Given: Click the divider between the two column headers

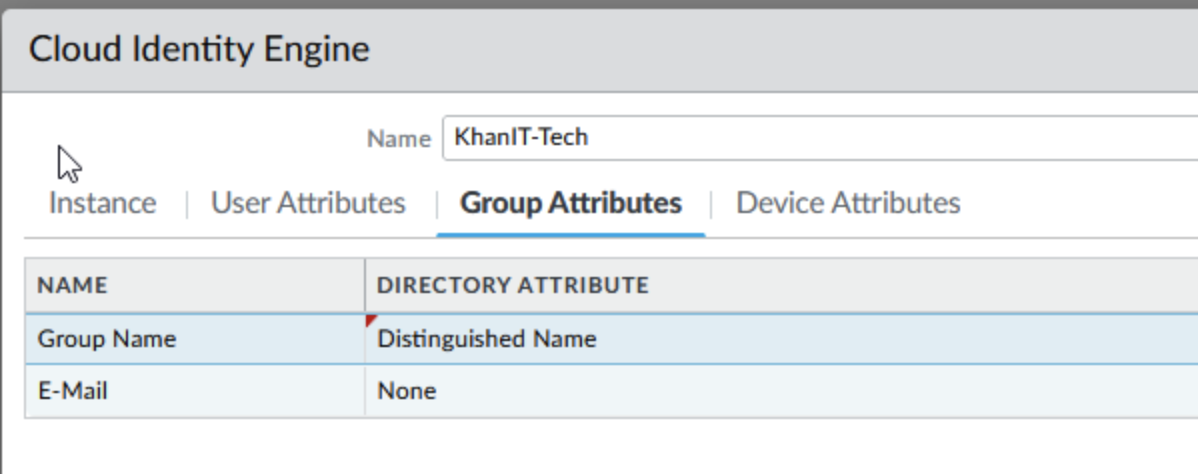Looking at the screenshot, I should (x=365, y=286).
